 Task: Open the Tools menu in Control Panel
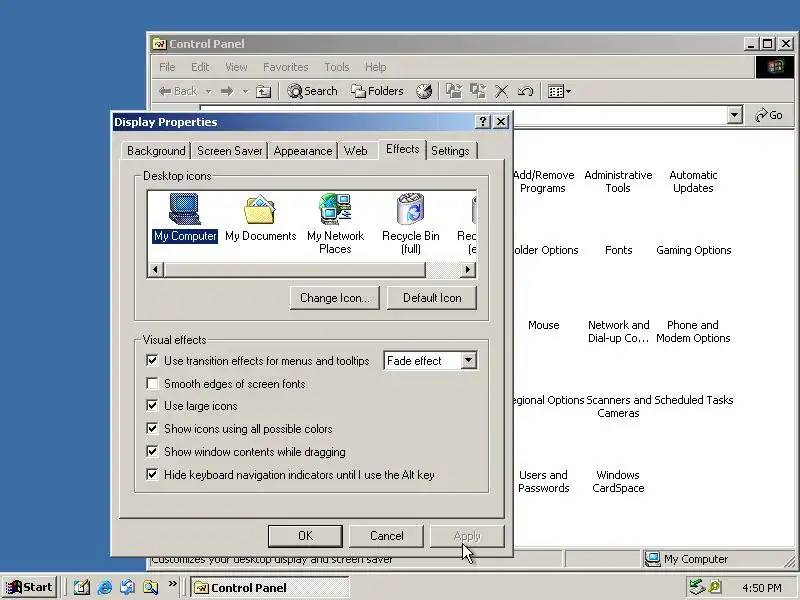point(337,67)
